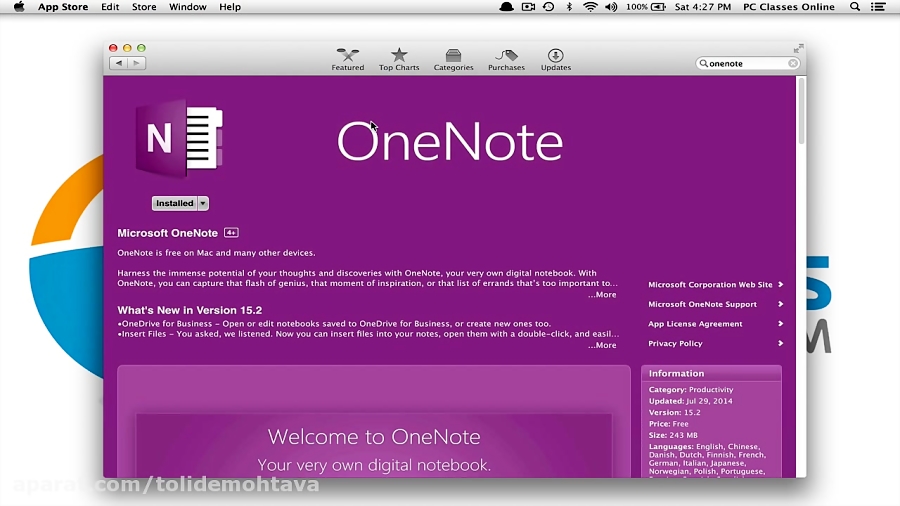The height and width of the screenshot is (506, 900).
Task: Click the Microsoft OneNote title text
Action: click(x=168, y=233)
